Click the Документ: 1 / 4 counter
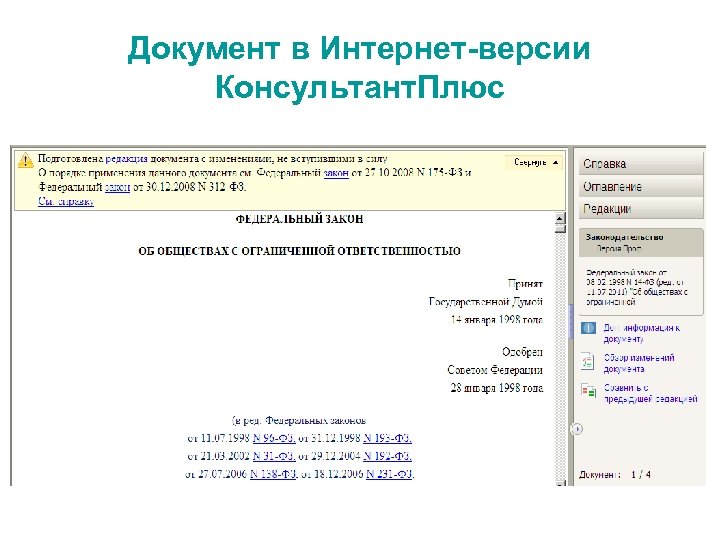The image size is (720, 540). pos(615,475)
